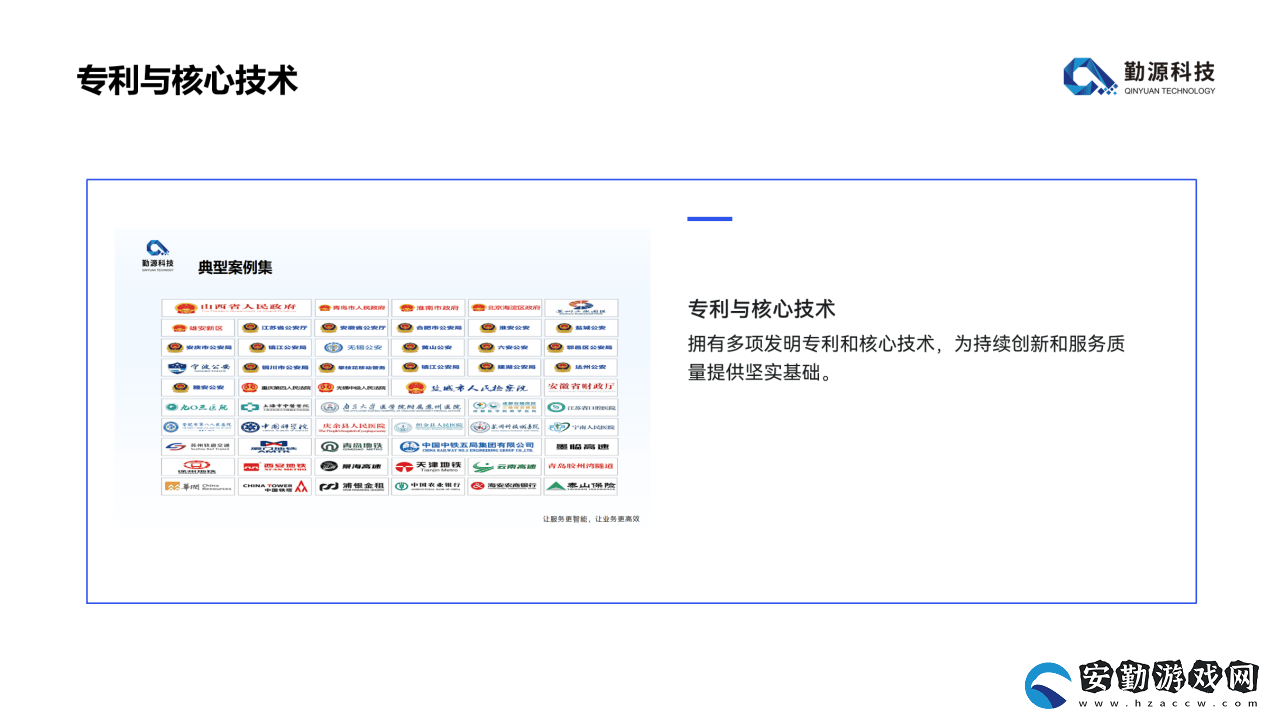Choose the 云南高速 logo card
Screen dimensions: 1269x714
click(505, 467)
